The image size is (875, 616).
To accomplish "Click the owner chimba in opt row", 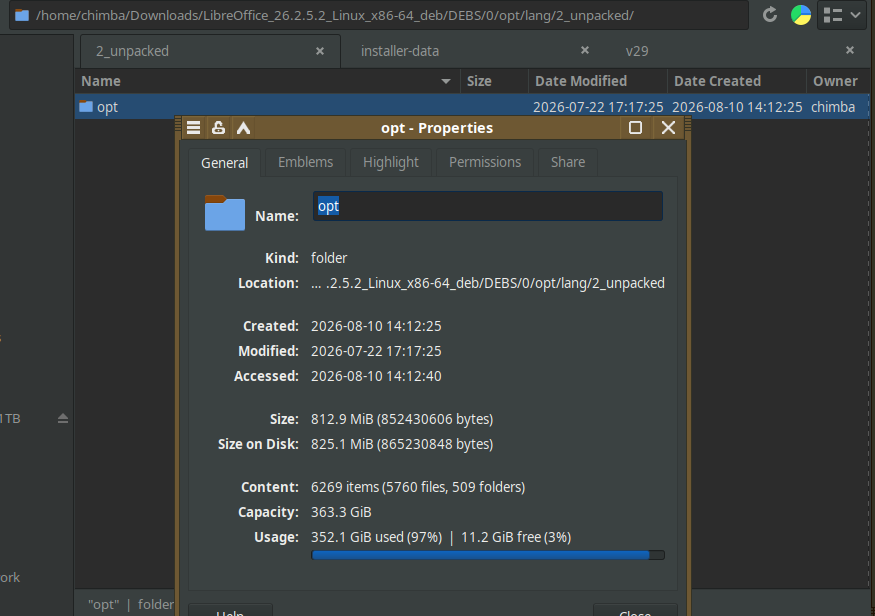I will [833, 107].
